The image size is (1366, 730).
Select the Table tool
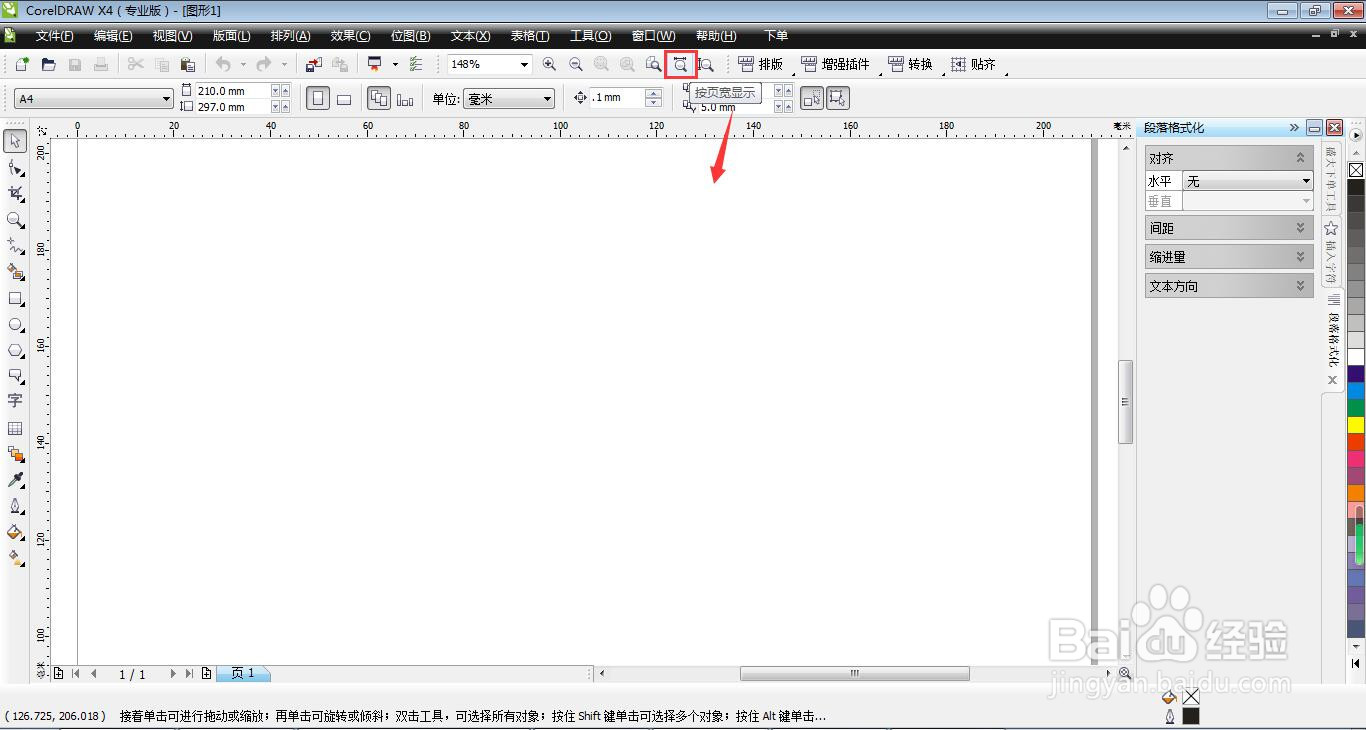pyautogui.click(x=15, y=428)
